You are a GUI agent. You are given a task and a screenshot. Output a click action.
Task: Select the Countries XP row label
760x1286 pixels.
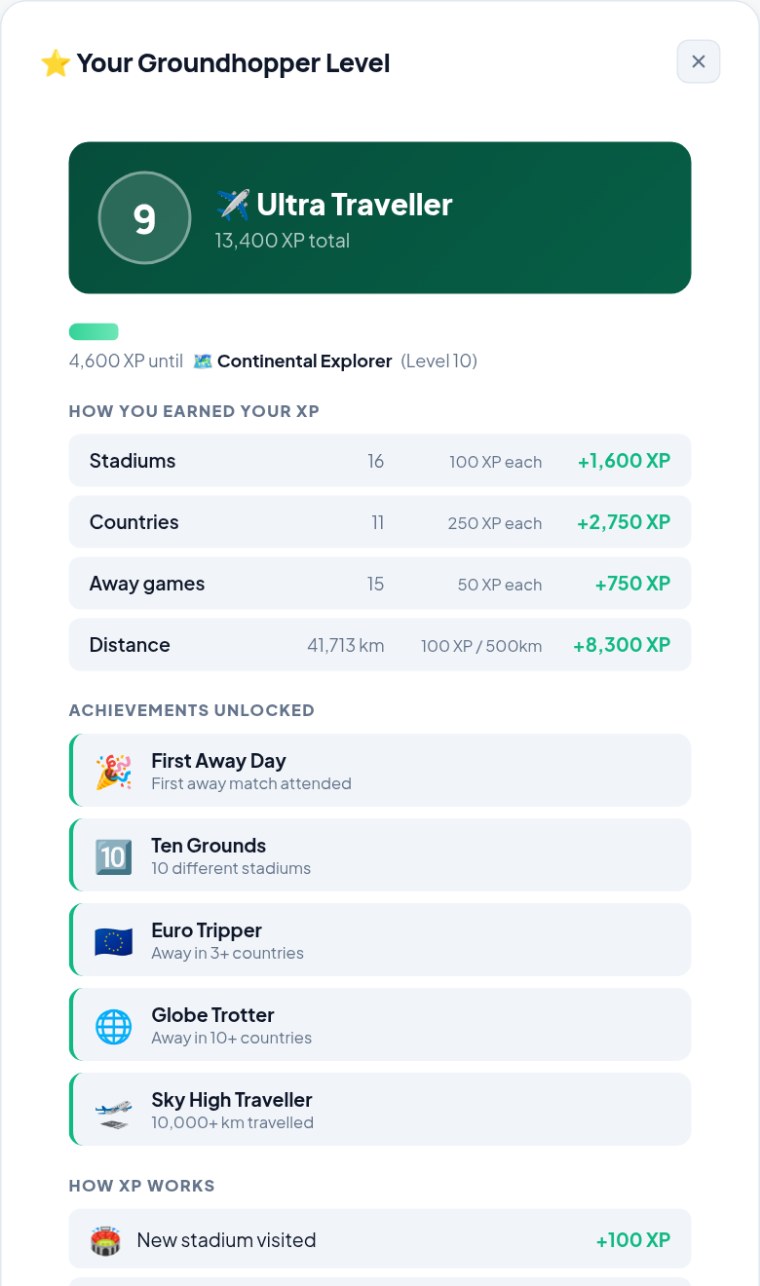(x=134, y=522)
